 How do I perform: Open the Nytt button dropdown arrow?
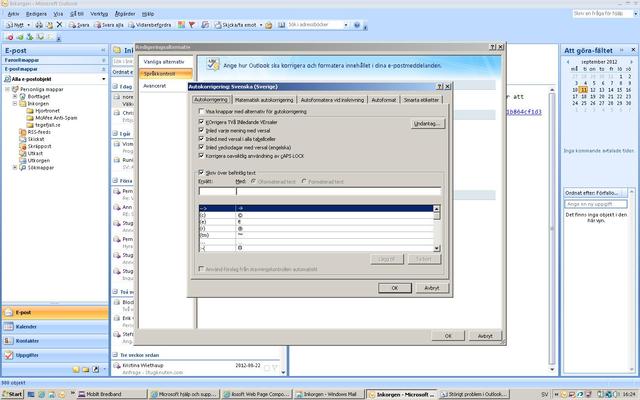coord(29,25)
